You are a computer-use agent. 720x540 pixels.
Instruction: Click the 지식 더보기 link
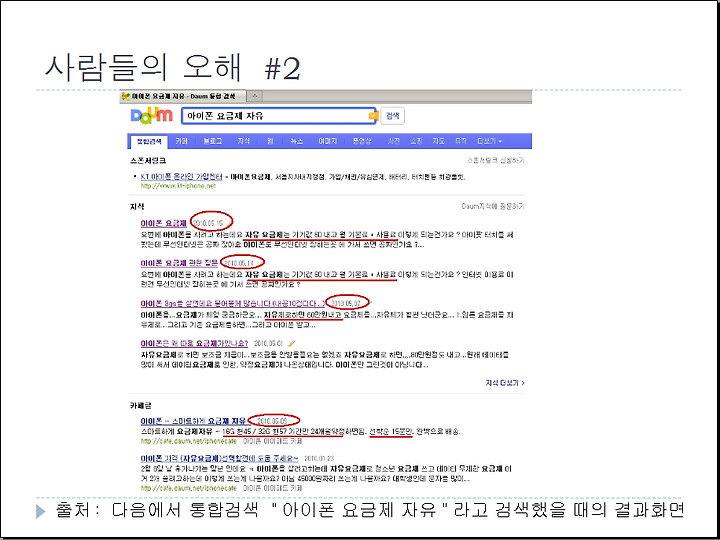(x=505, y=383)
